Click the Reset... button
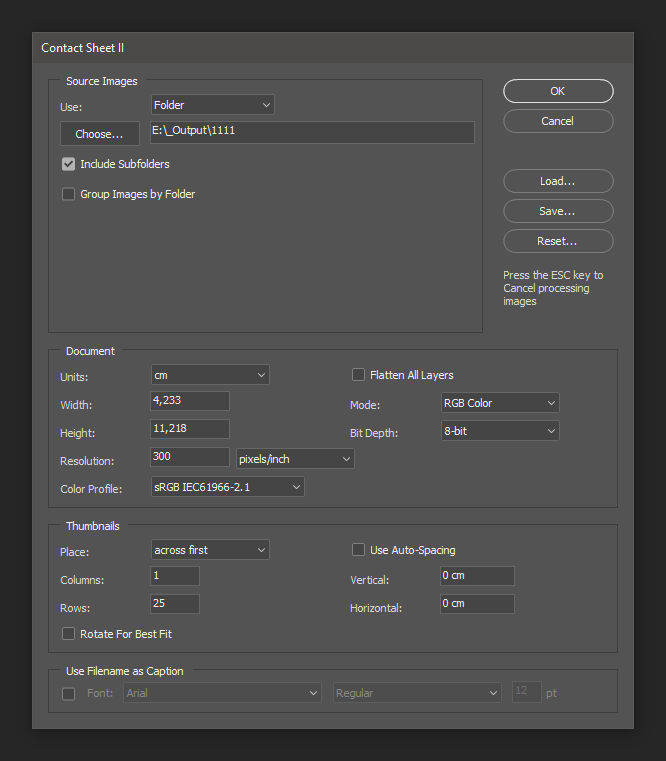 pos(557,241)
